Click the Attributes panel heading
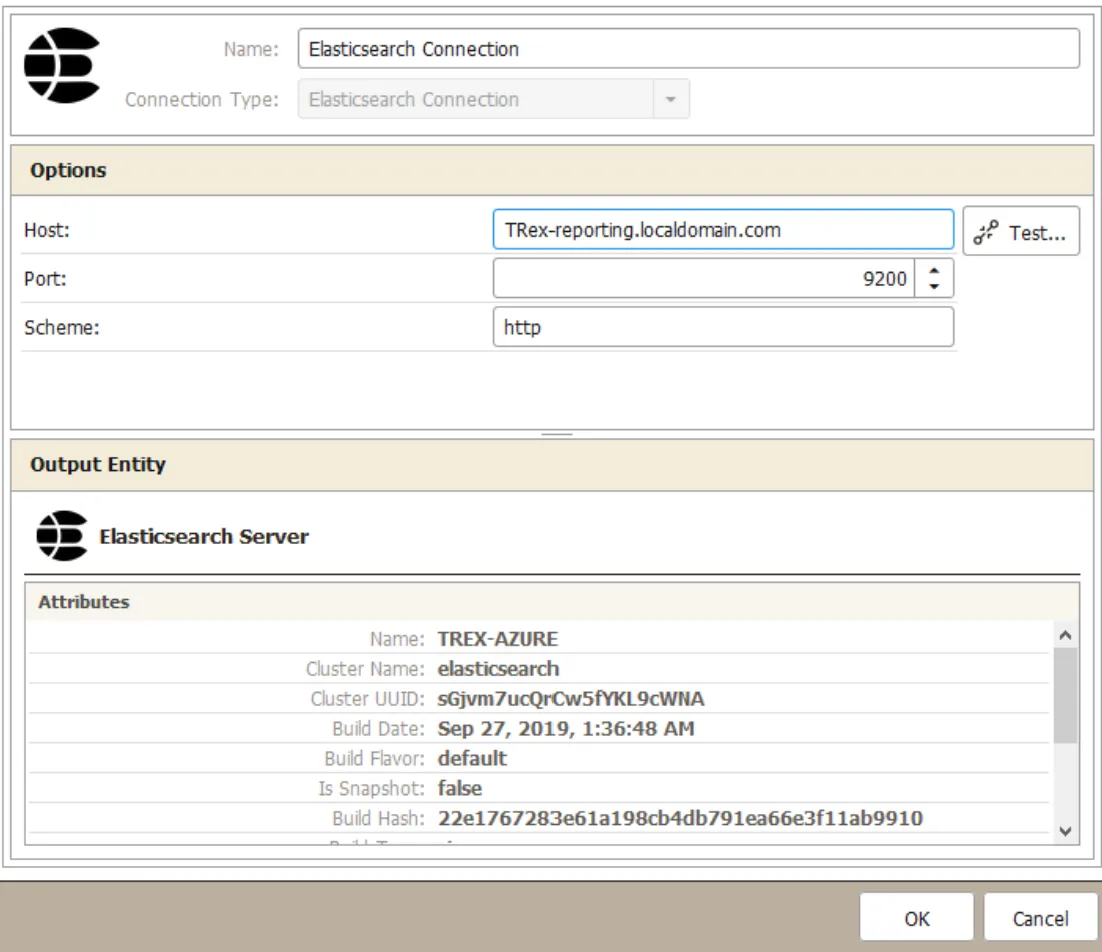The width and height of the screenshot is (1102, 952). click(84, 602)
